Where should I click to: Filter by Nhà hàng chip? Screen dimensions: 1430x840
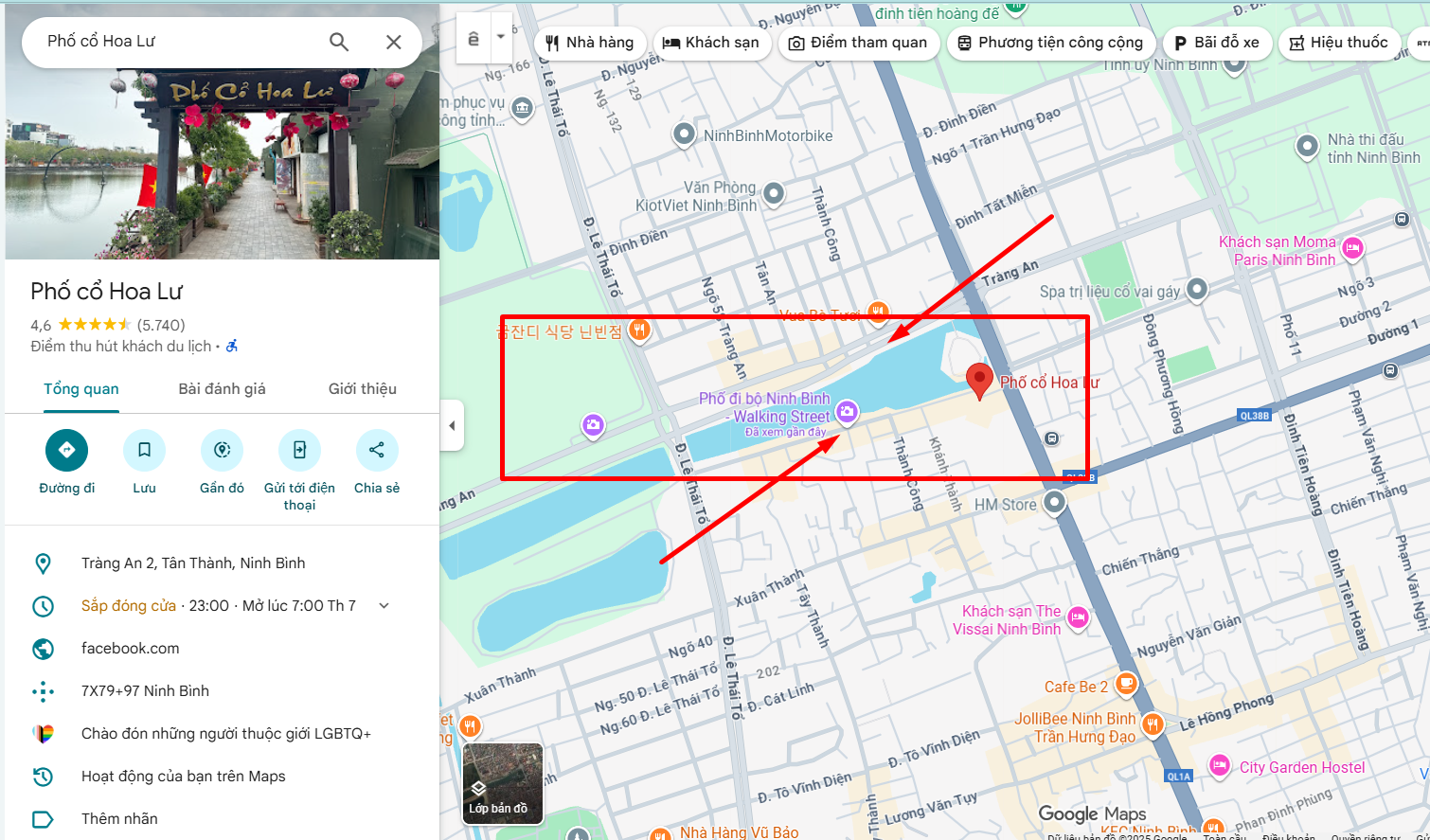point(589,43)
